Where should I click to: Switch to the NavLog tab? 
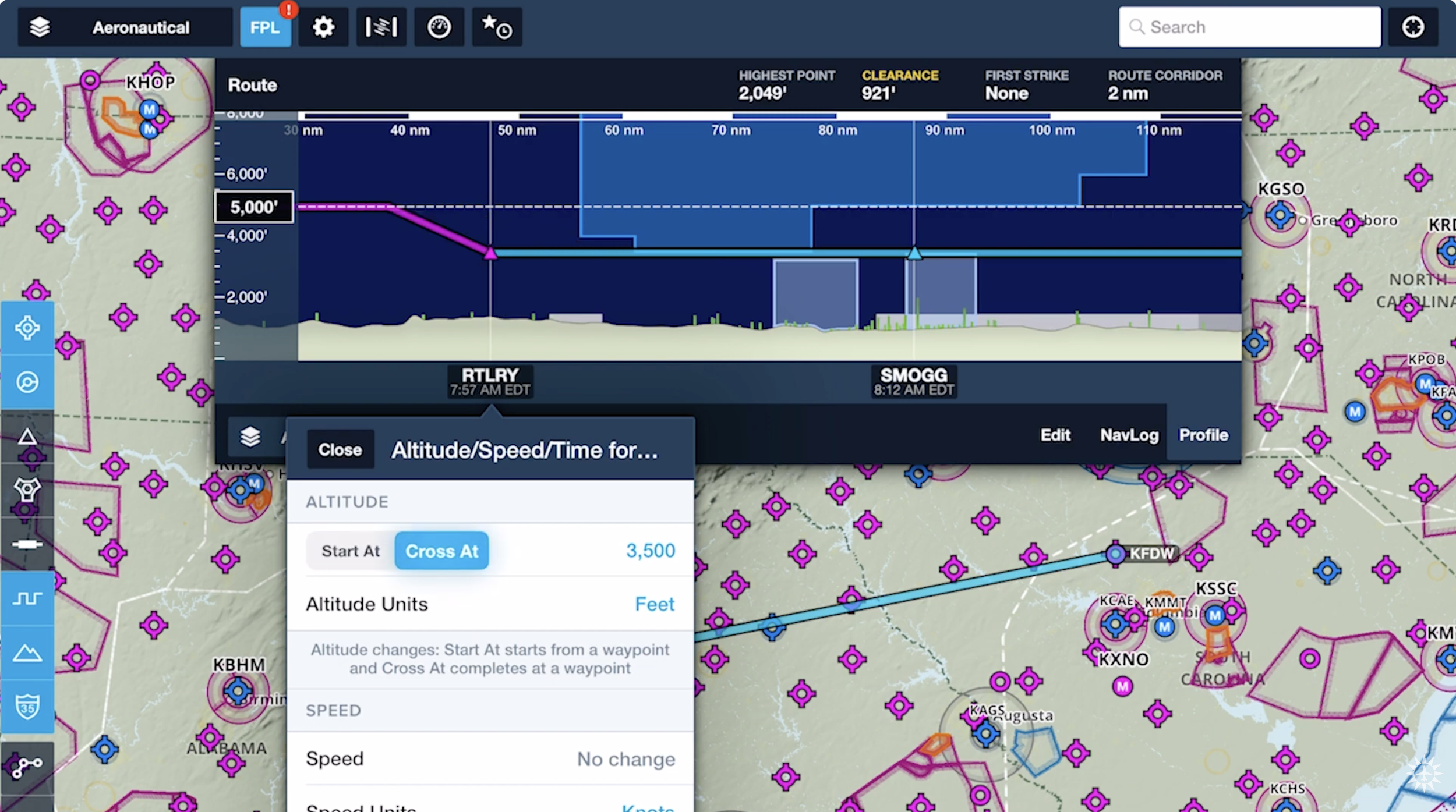pos(1129,435)
